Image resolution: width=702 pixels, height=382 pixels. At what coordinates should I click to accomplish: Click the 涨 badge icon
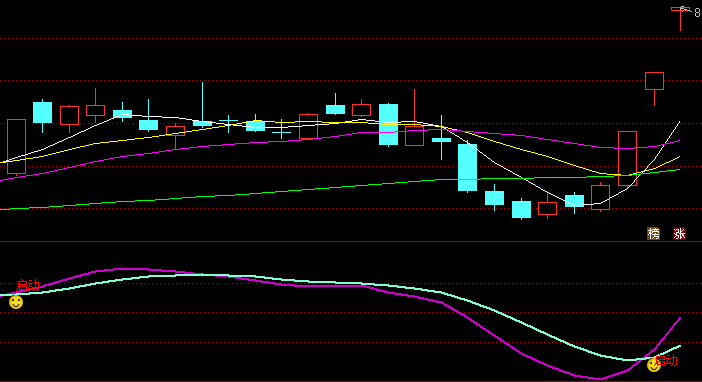(x=679, y=233)
